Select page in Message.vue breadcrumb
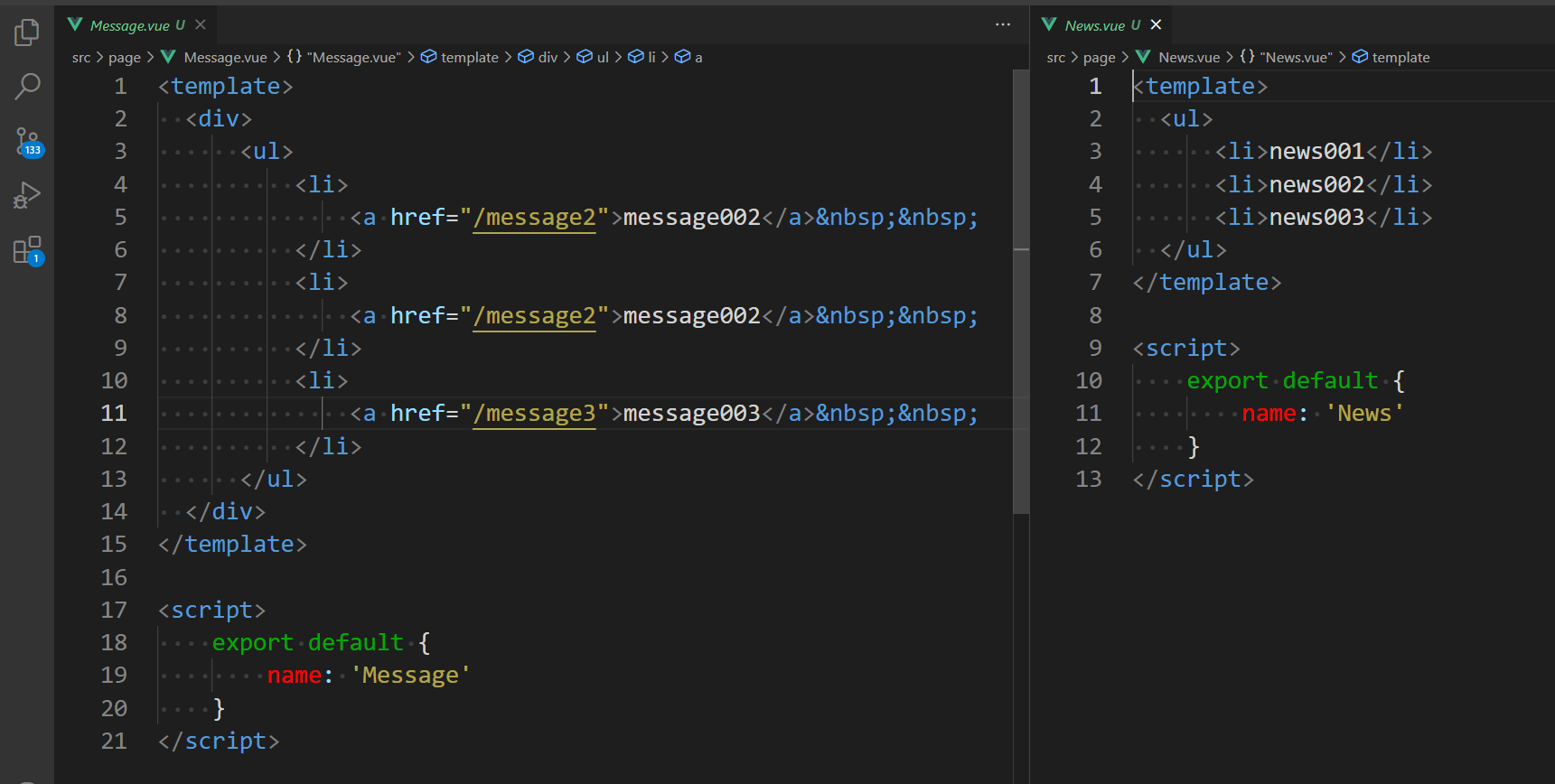 click(125, 57)
